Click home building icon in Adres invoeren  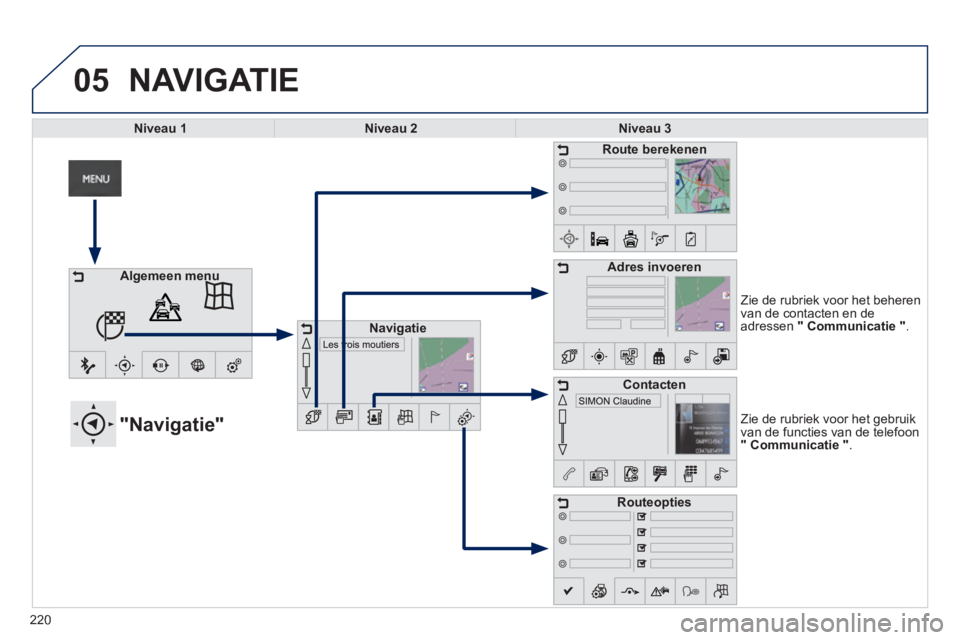[x=660, y=356]
